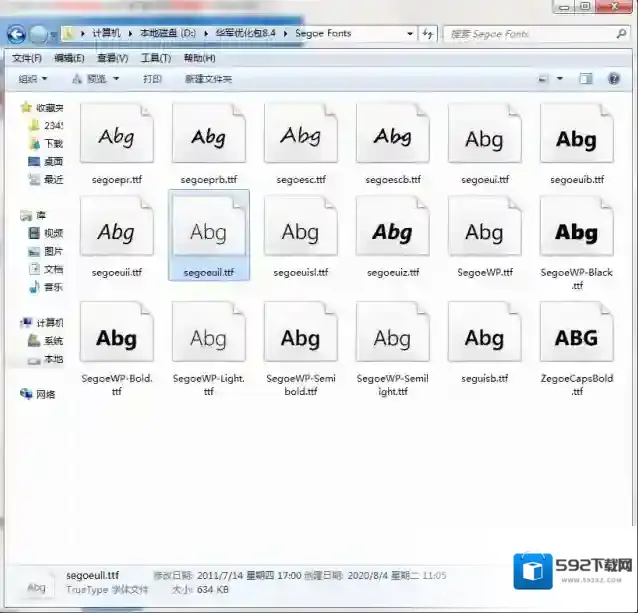Viewport: 638px width, 613px height.
Task: Toggle the preview pane icon
Action: pyautogui.click(x=586, y=79)
